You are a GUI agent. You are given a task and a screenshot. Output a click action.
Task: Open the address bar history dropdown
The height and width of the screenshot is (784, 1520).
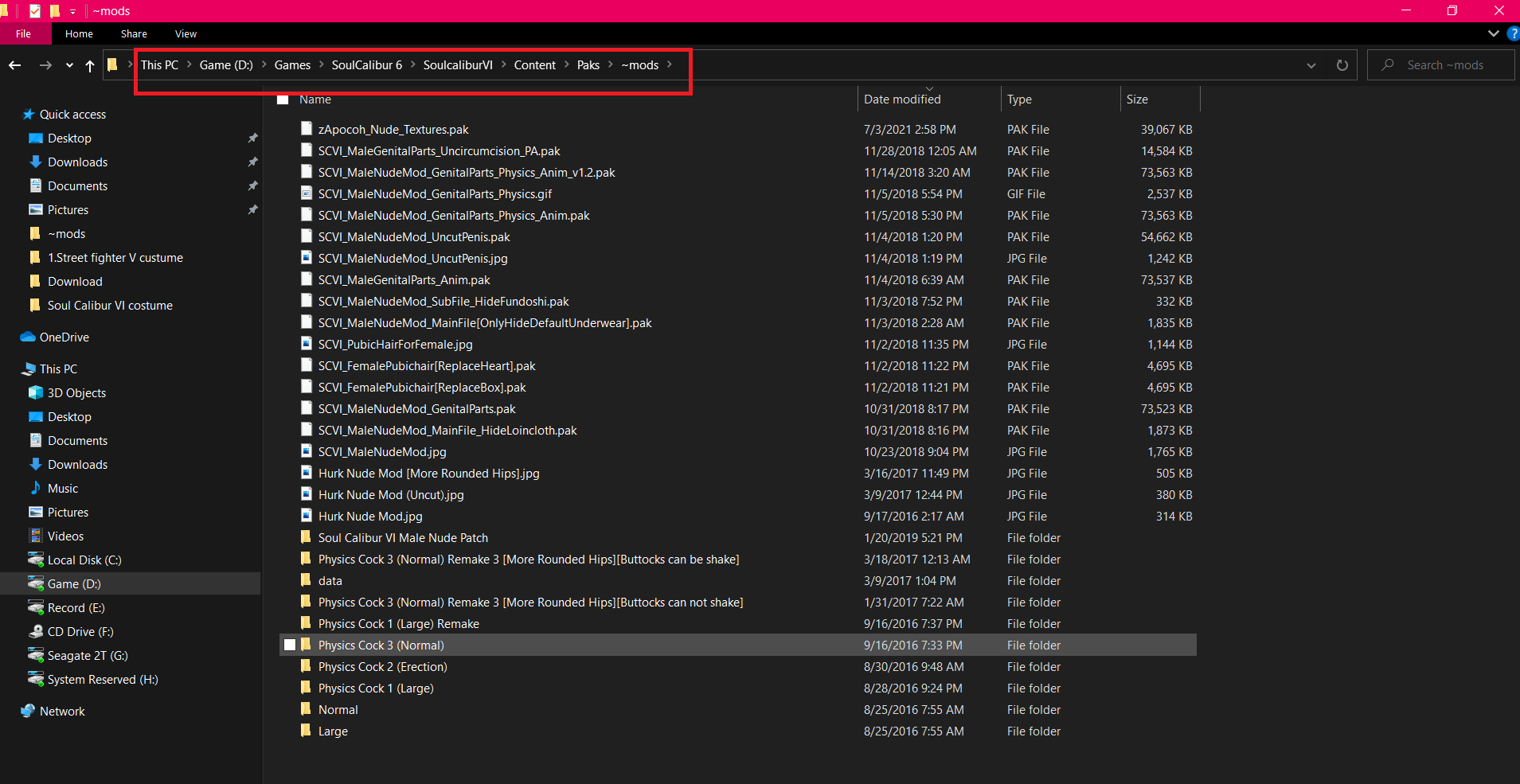pos(1311,65)
